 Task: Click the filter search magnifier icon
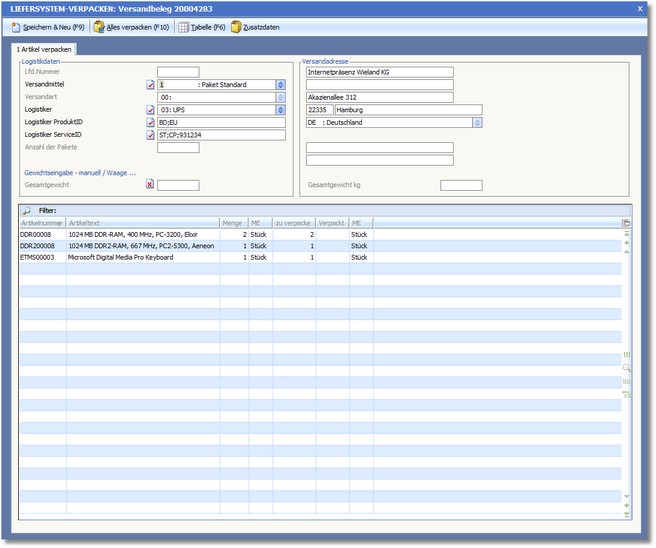tap(27, 211)
